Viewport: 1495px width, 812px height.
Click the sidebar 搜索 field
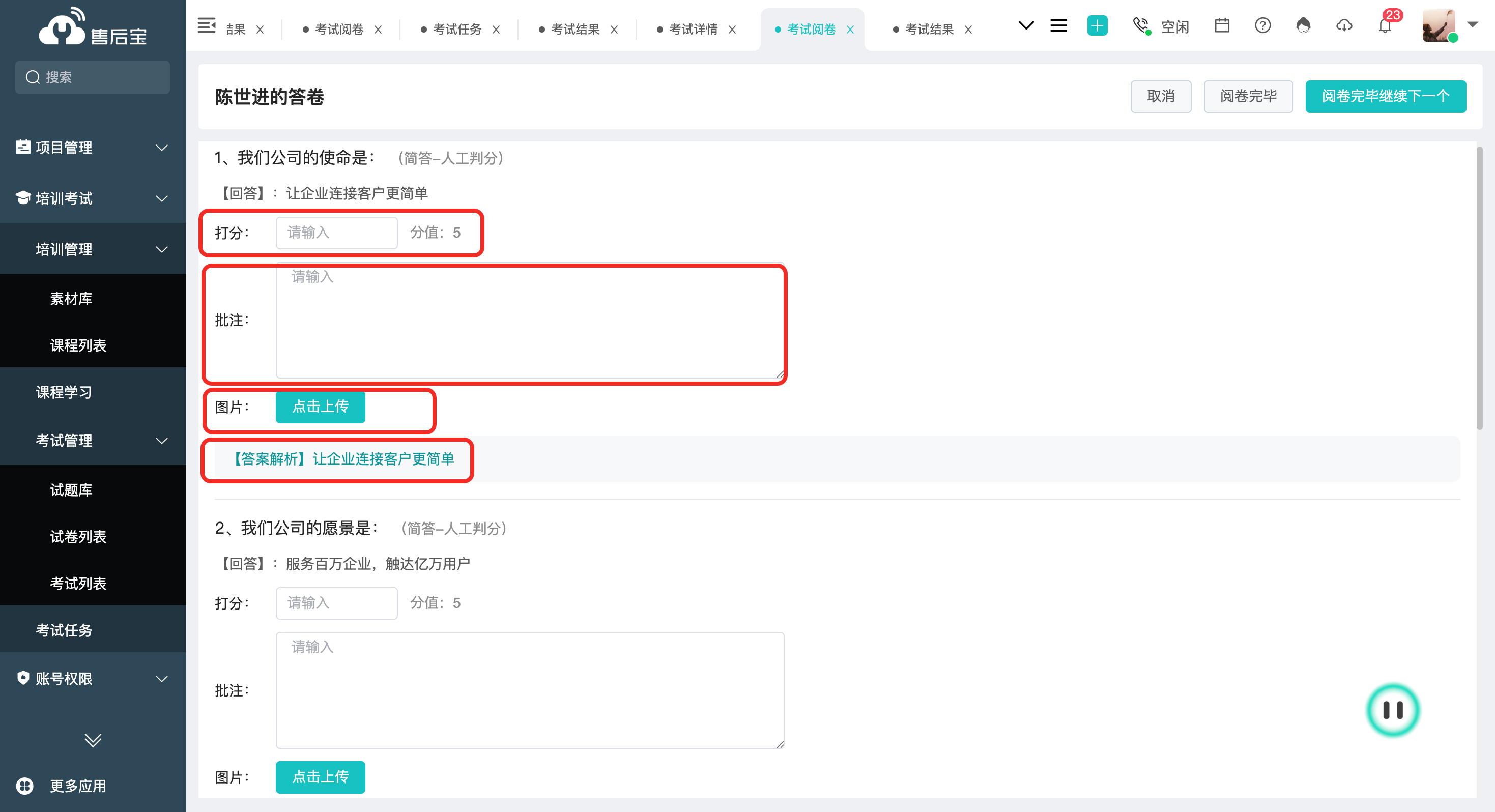[x=92, y=77]
